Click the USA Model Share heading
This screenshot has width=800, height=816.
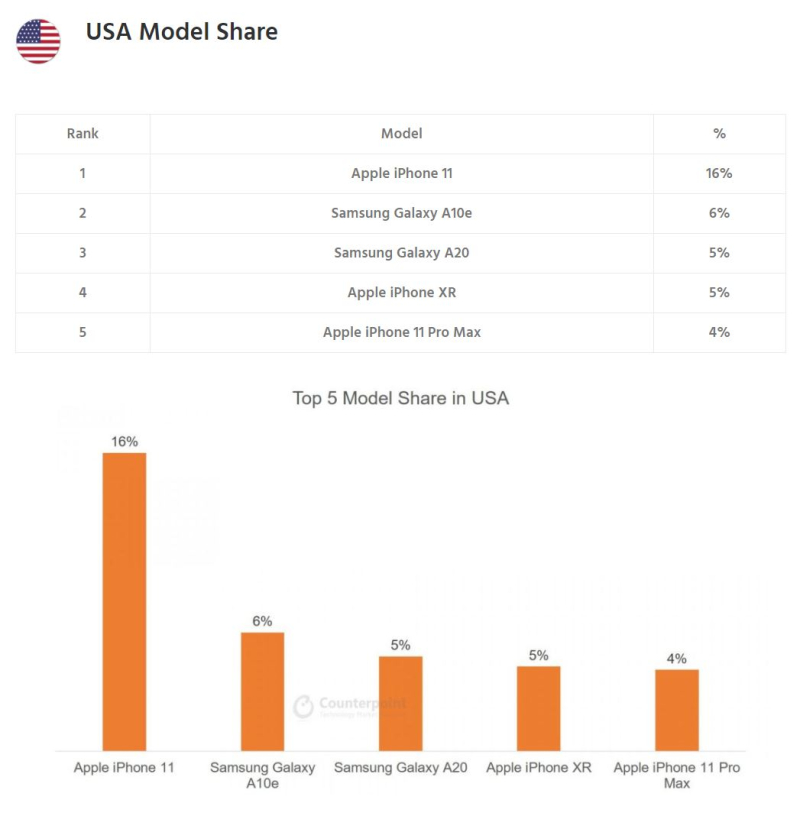pyautogui.click(x=181, y=32)
